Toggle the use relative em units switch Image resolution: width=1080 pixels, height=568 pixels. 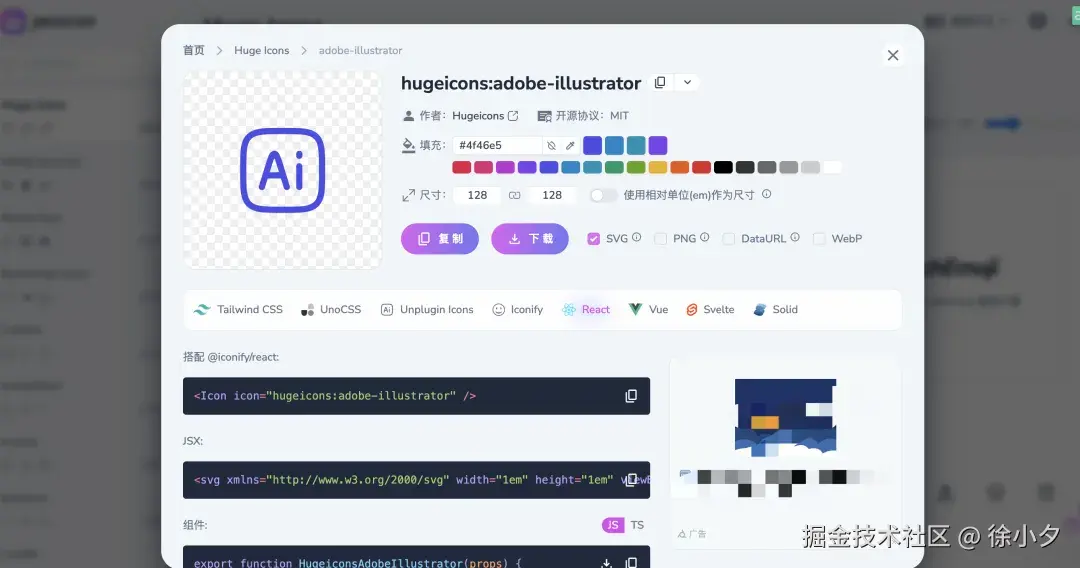(603, 196)
